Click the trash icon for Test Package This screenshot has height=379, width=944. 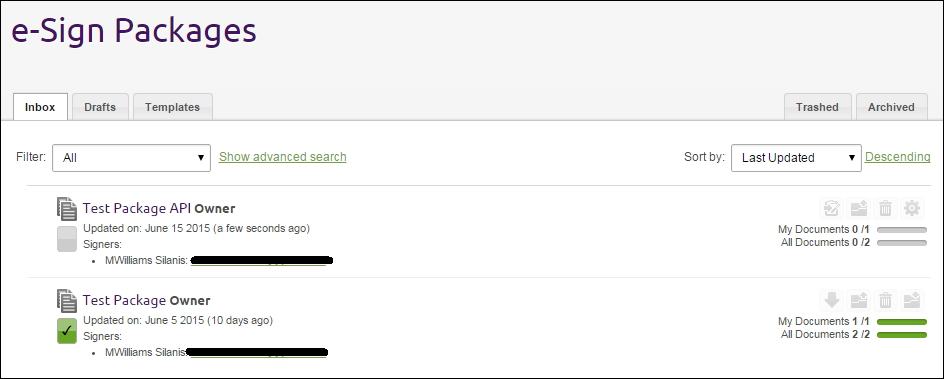pyautogui.click(x=885, y=300)
